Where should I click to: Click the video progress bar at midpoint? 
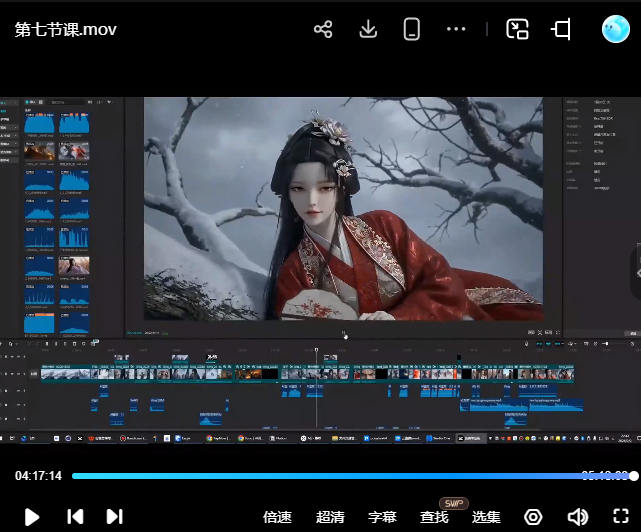tap(352, 476)
